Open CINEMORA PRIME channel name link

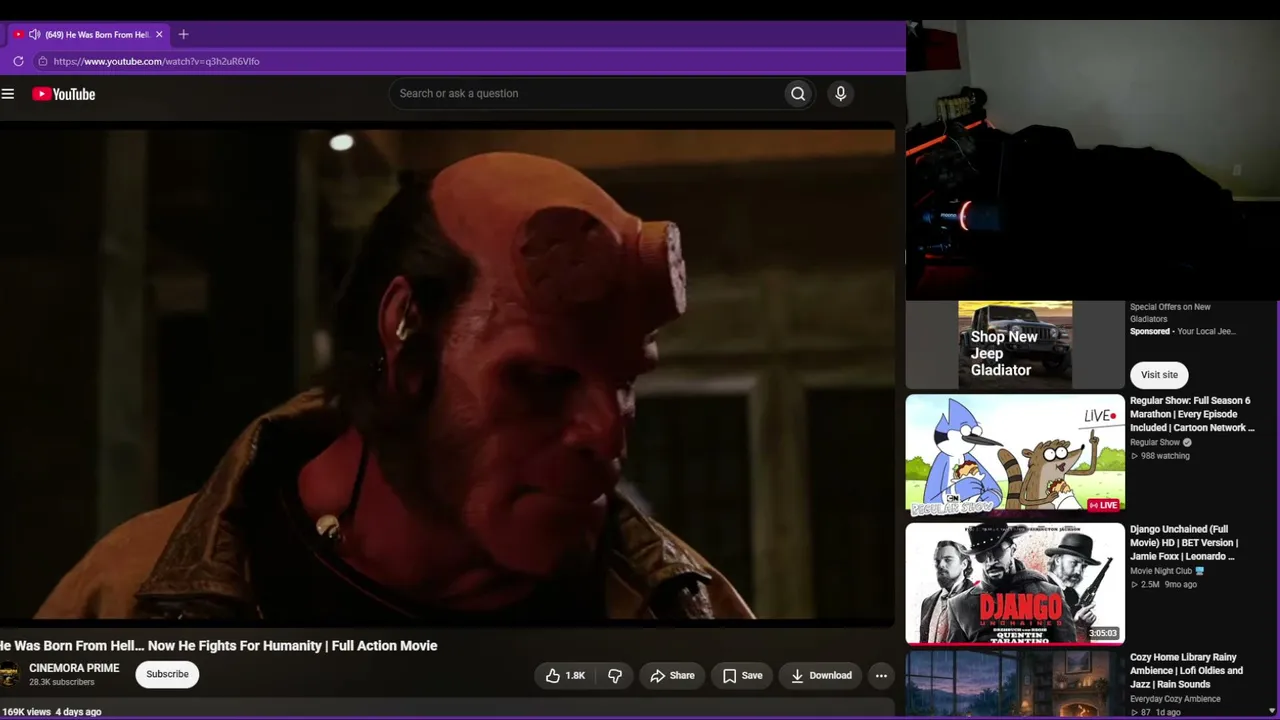(74, 668)
